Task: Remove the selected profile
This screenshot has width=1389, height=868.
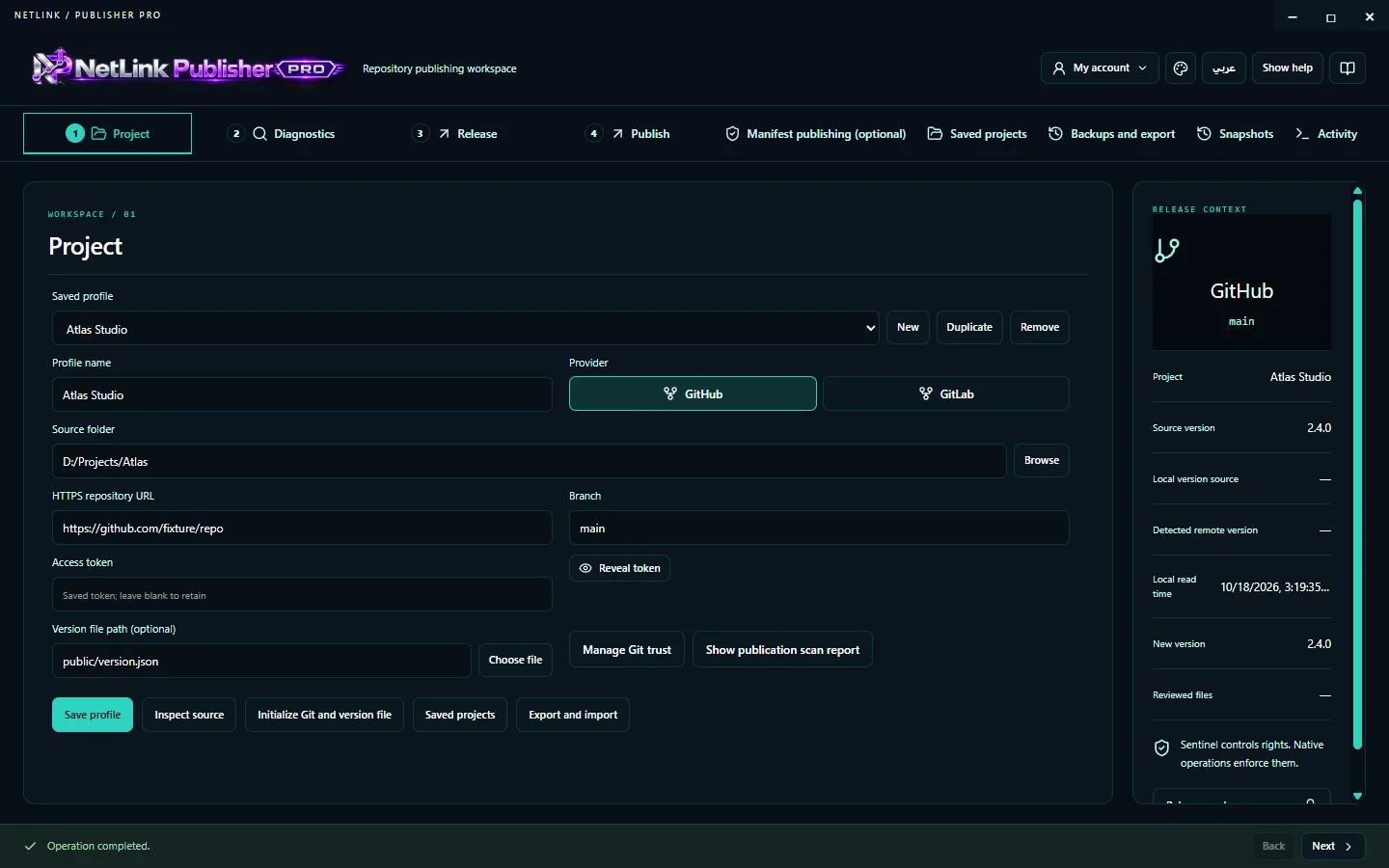Action: coord(1040,327)
